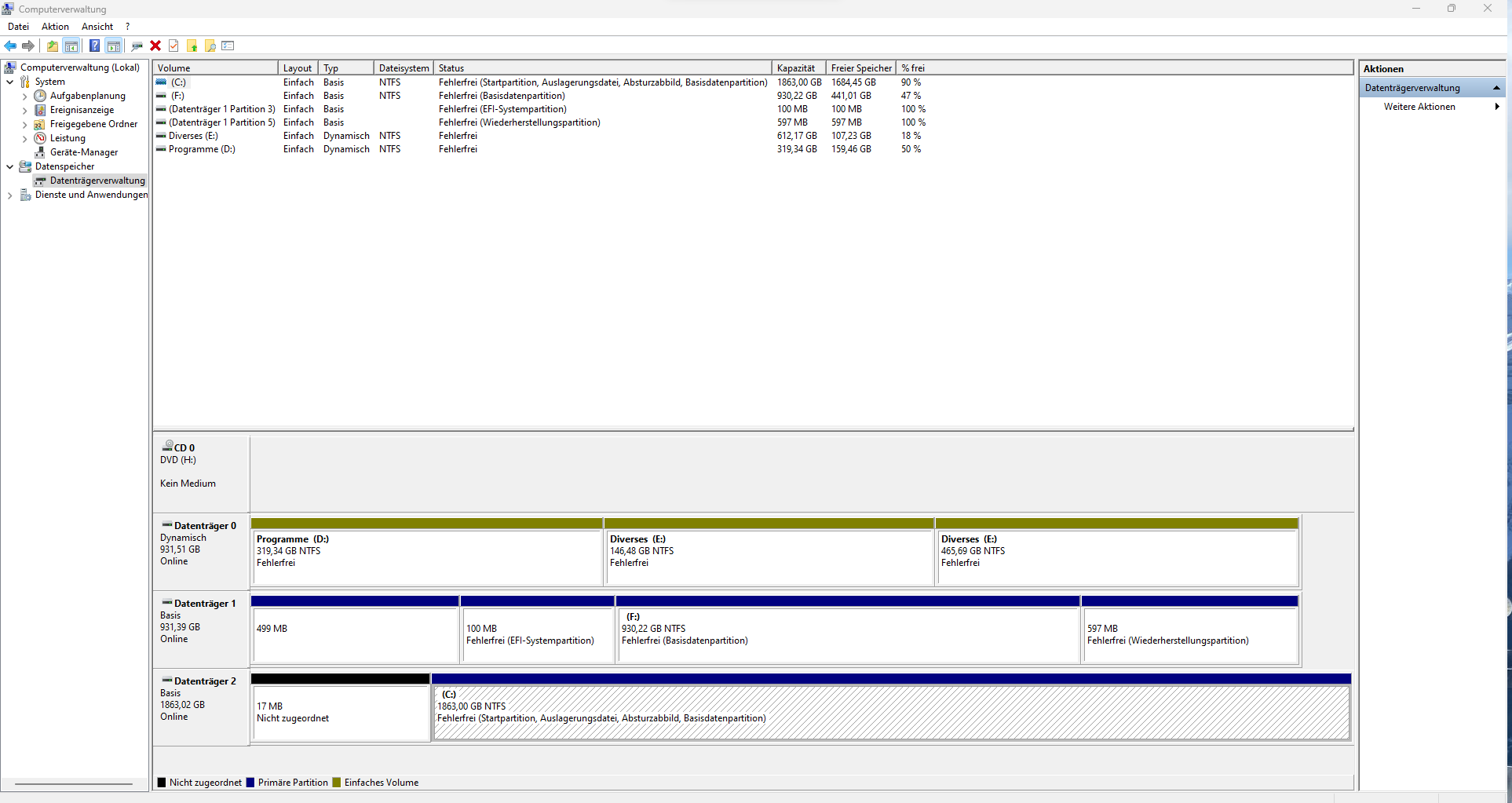
Task: Open the Datei menu
Action: coord(18,27)
